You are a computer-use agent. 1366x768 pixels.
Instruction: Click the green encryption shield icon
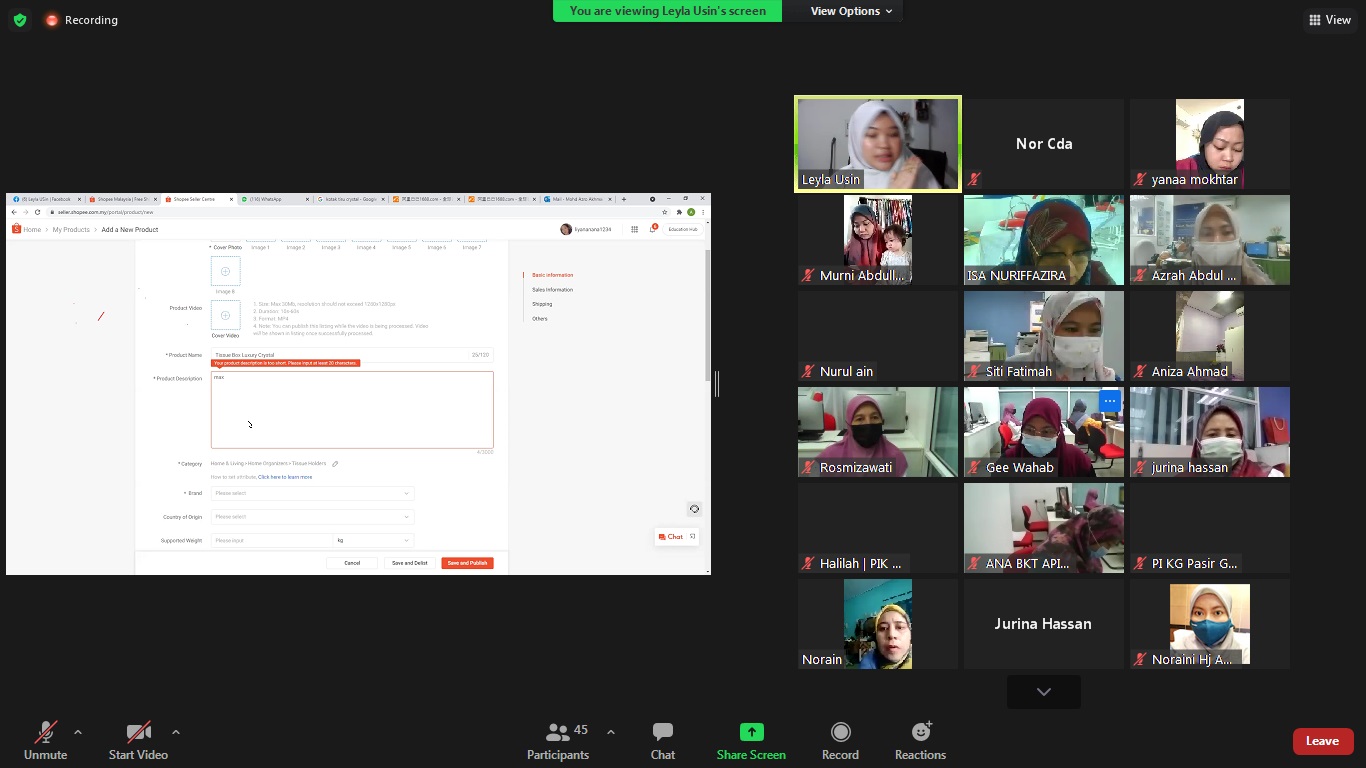point(20,20)
